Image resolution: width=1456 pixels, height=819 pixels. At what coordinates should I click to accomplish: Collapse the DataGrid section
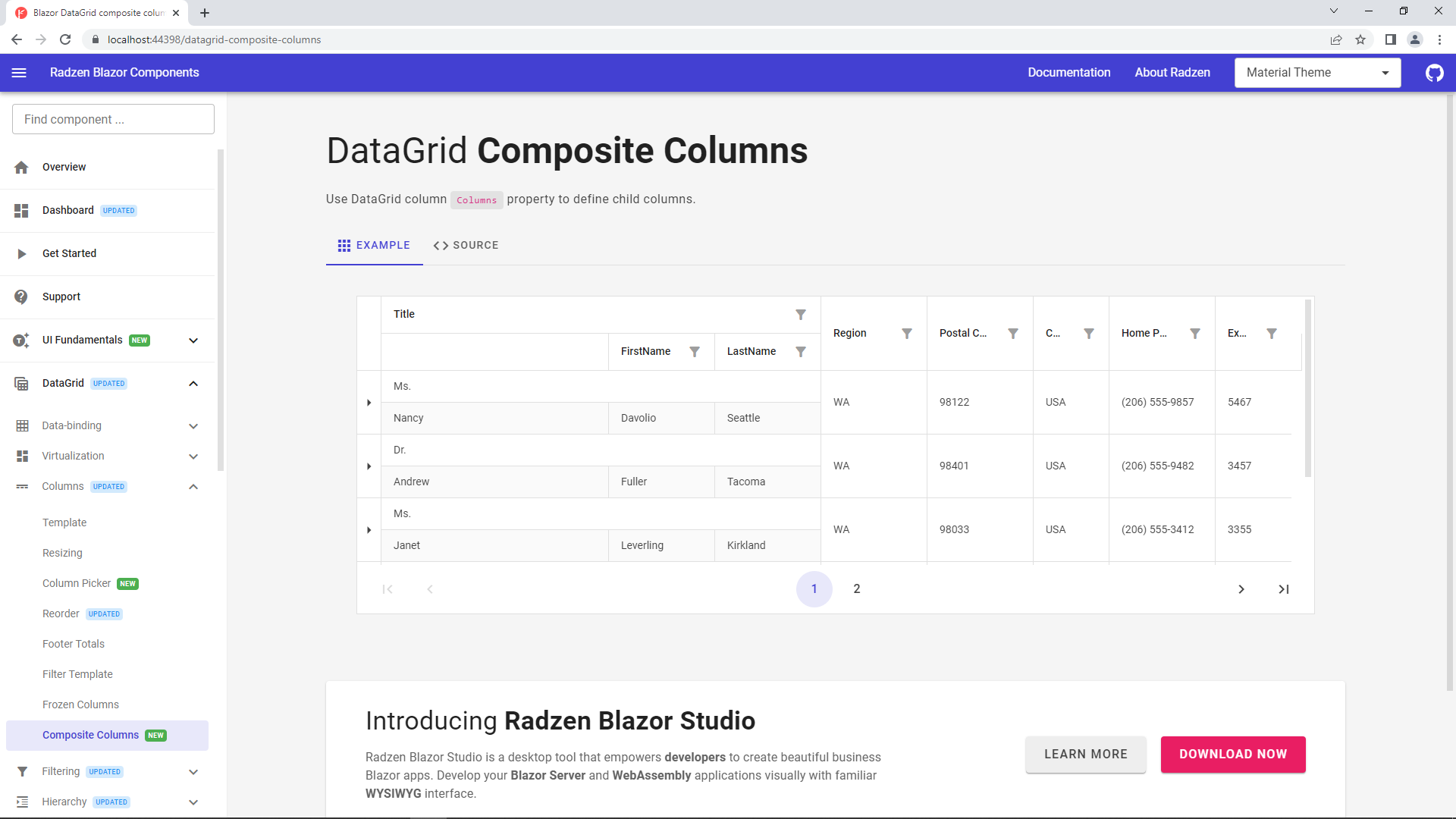point(193,384)
